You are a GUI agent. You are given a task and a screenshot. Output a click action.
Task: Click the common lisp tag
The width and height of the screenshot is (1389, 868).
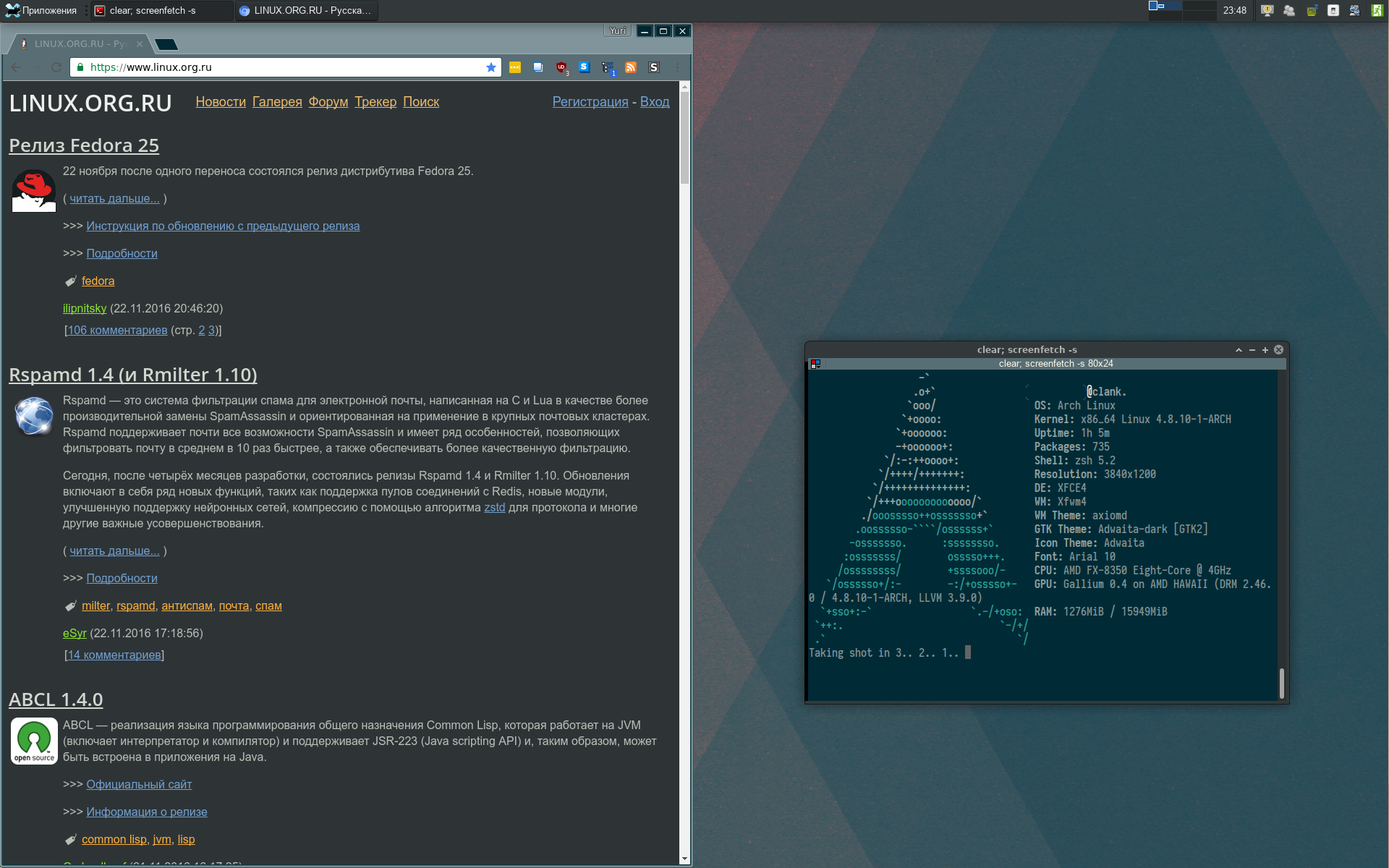click(x=114, y=840)
